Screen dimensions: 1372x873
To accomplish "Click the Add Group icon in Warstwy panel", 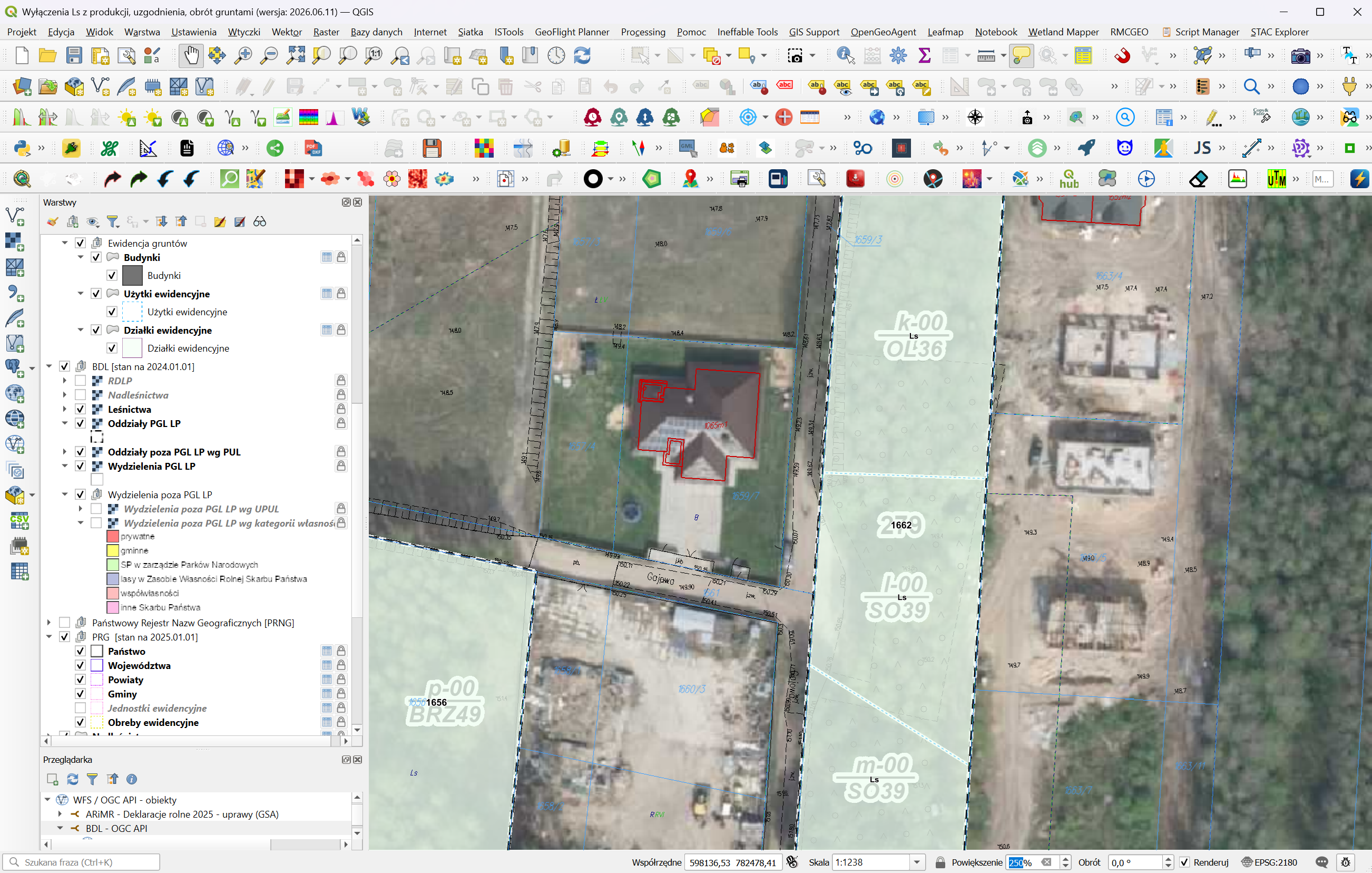I will pos(73,222).
